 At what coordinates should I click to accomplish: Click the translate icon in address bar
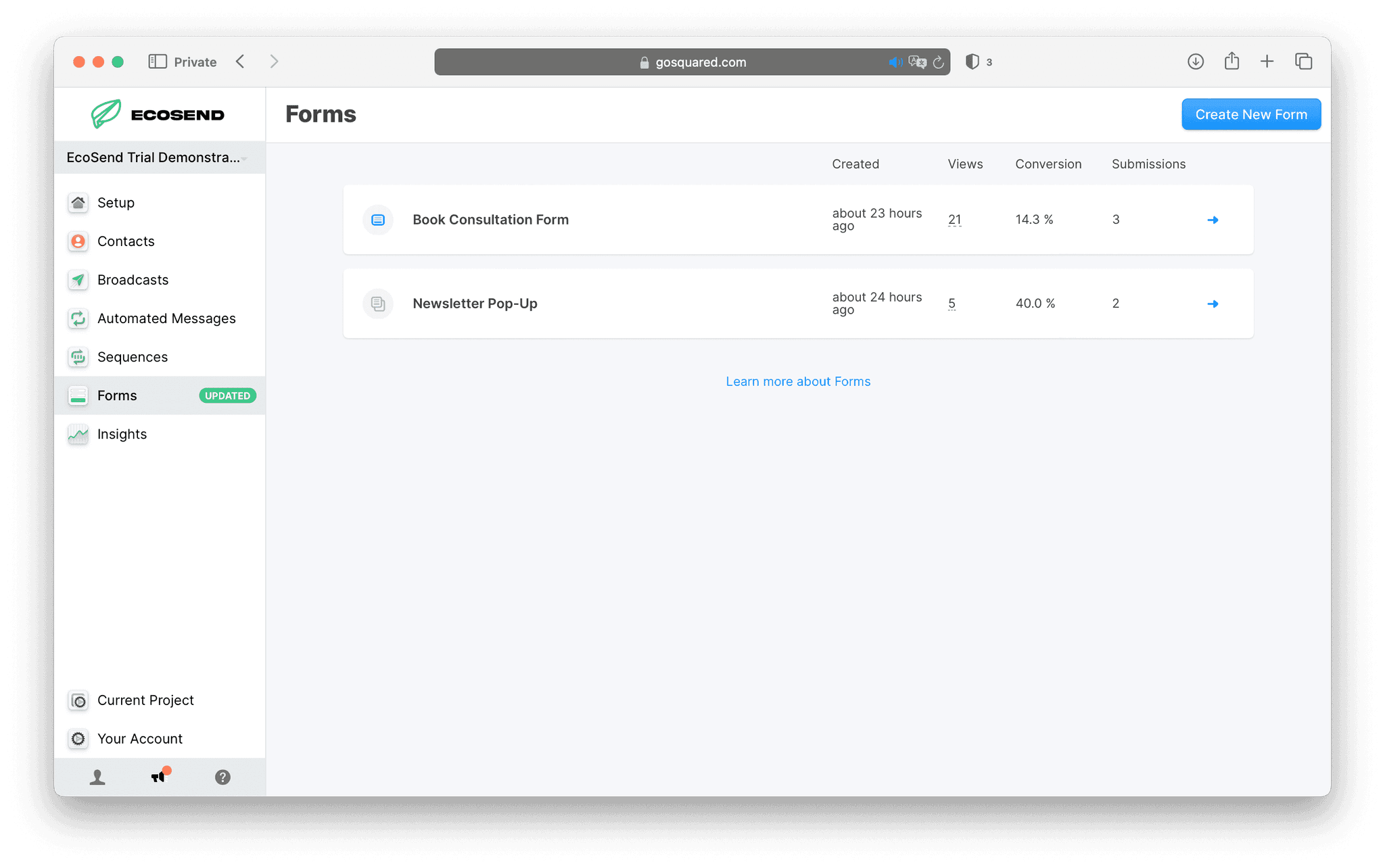click(x=918, y=62)
